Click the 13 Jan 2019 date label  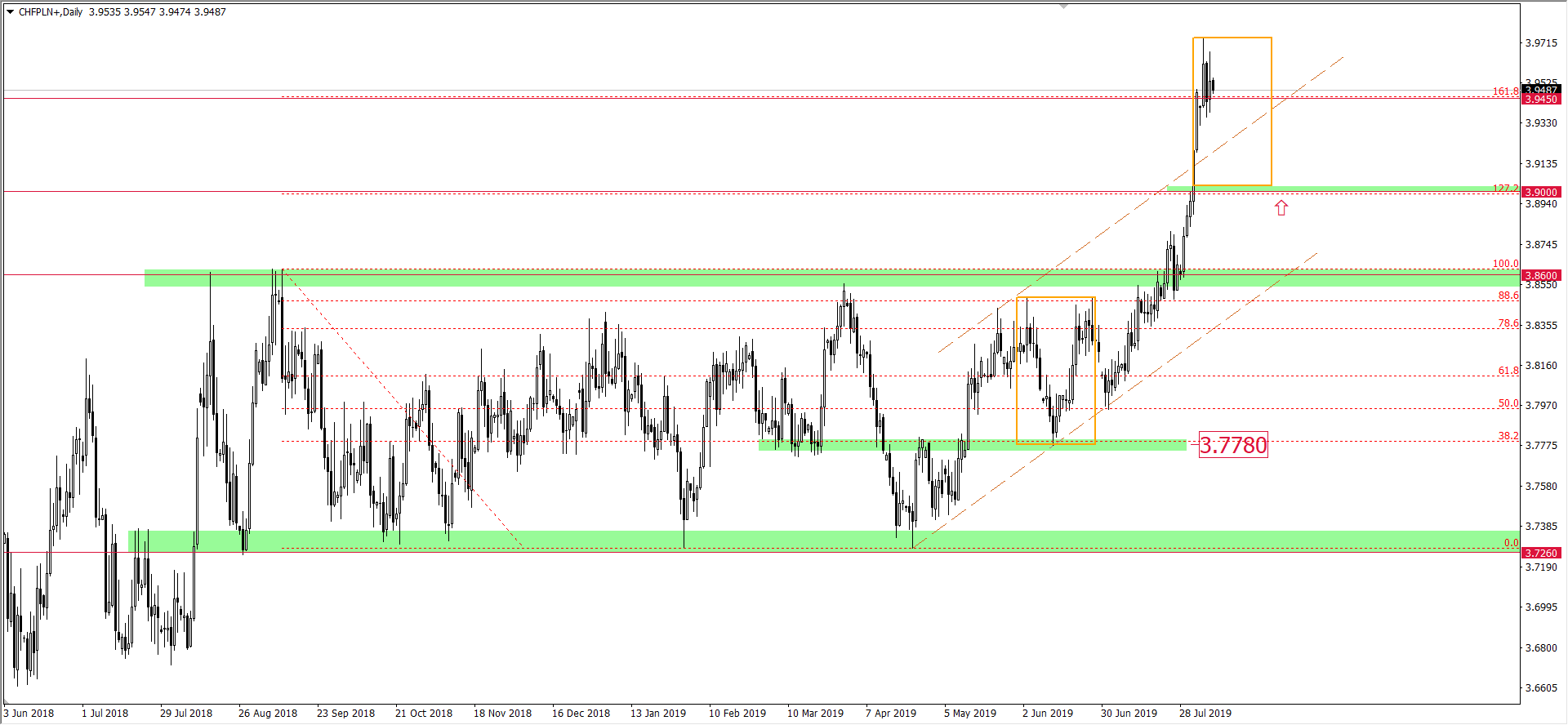pos(657,714)
